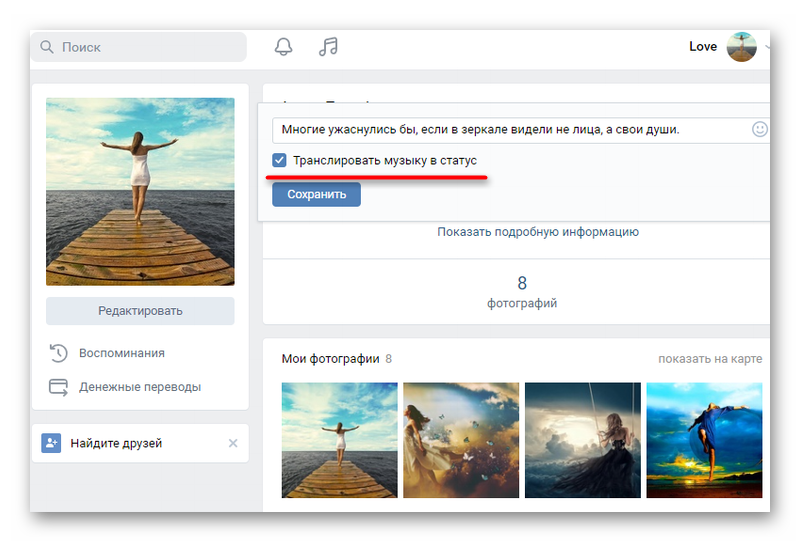Open the large profile avatar photo
The image size is (800, 546).
pyautogui.click(x=140, y=191)
